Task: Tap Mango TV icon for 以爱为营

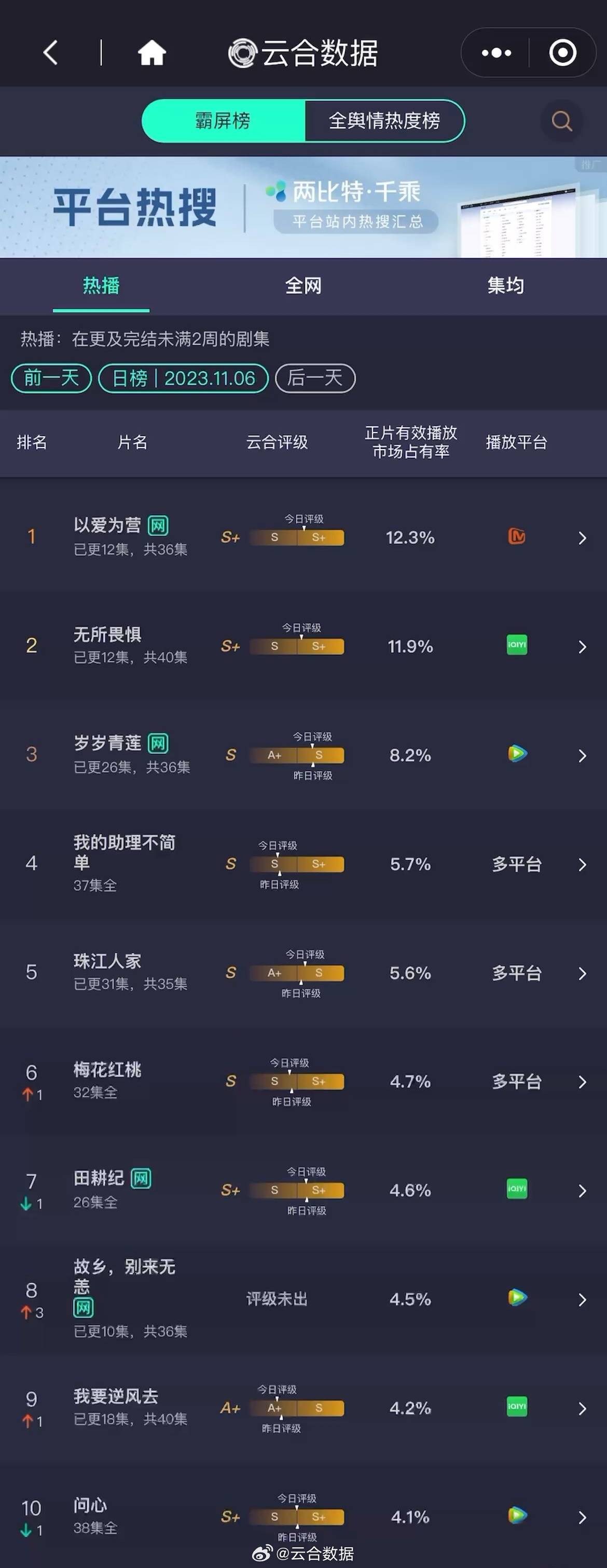Action: click(516, 536)
